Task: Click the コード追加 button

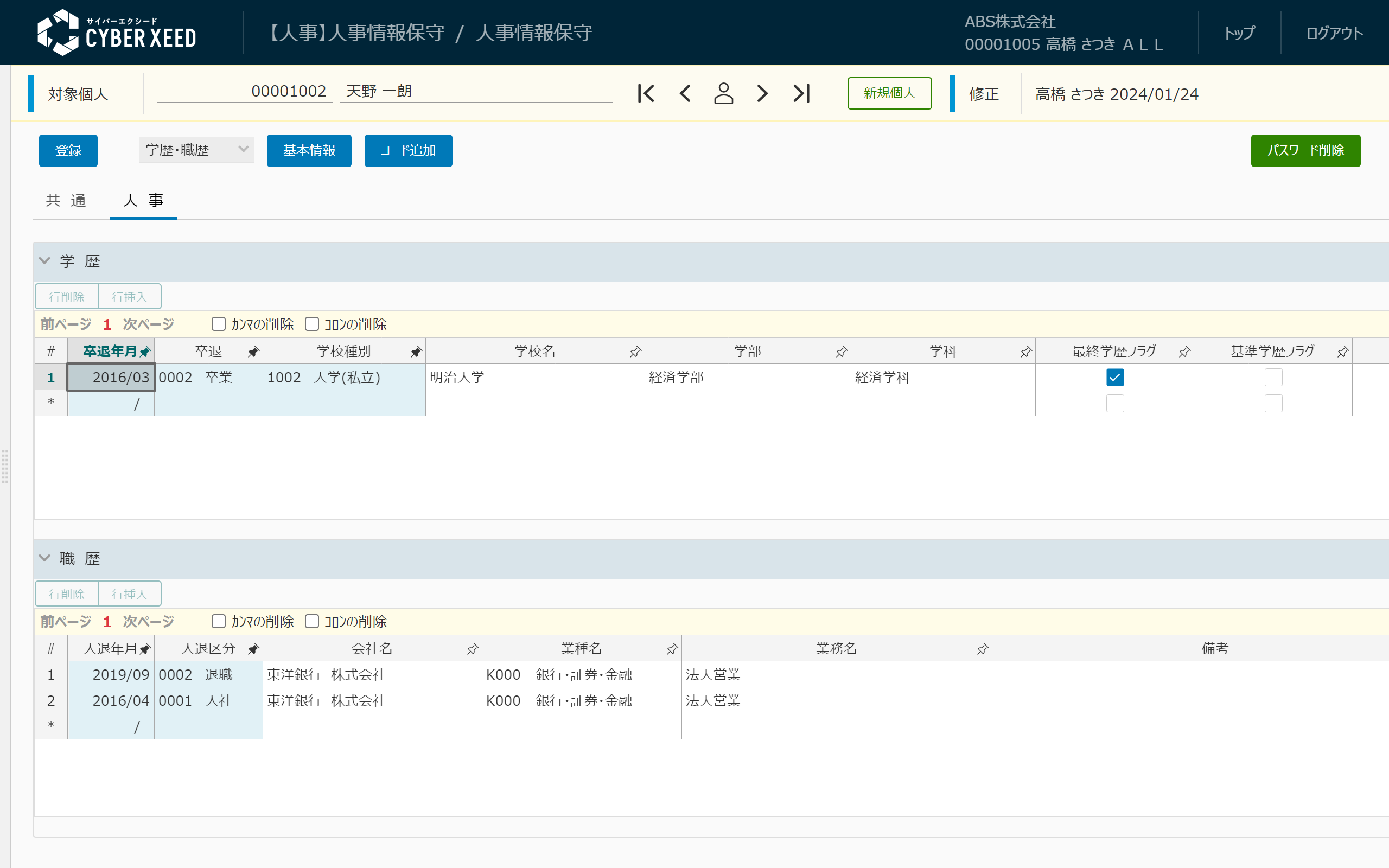Action: 408,150
